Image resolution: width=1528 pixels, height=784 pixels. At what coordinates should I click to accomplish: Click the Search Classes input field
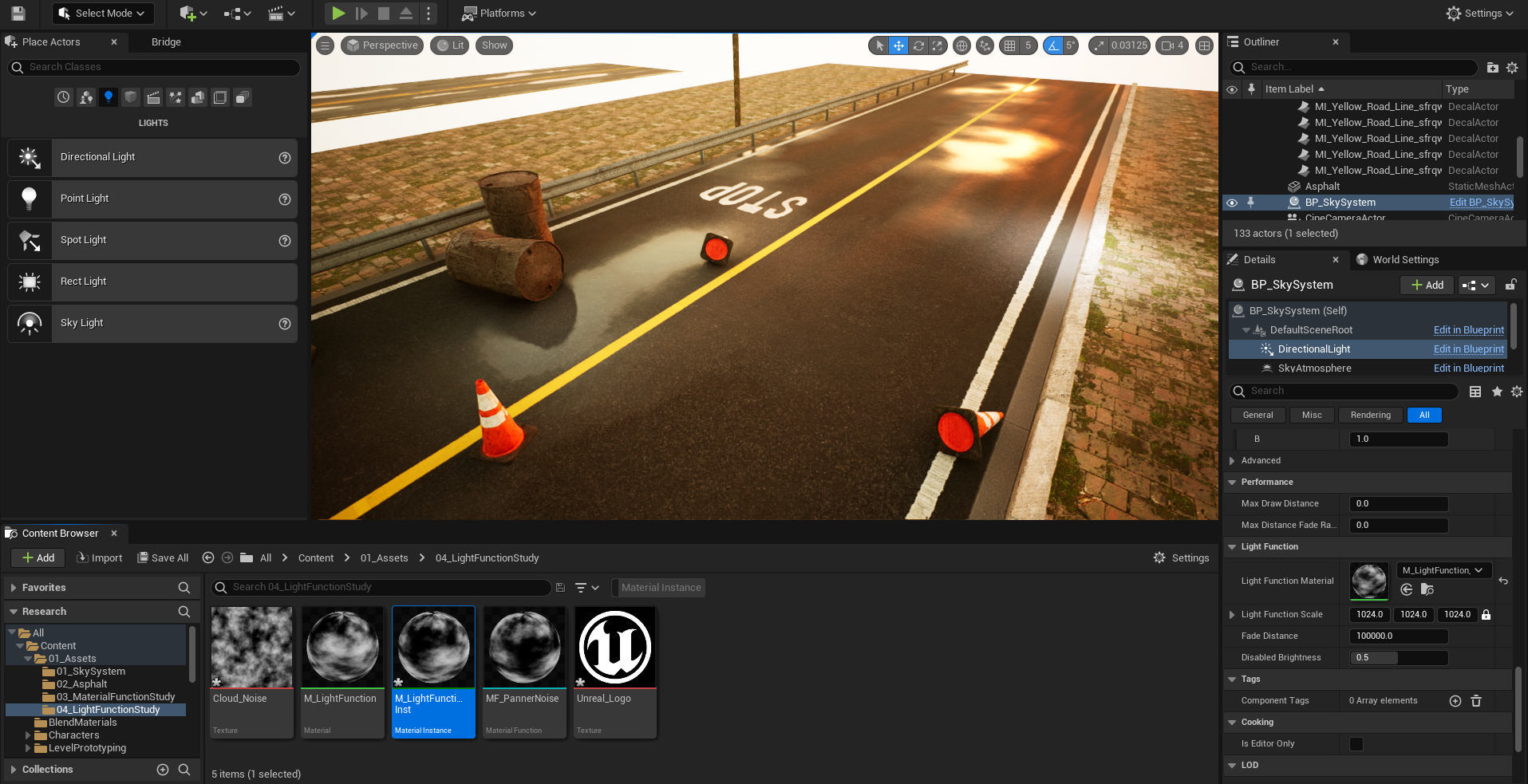tap(154, 67)
